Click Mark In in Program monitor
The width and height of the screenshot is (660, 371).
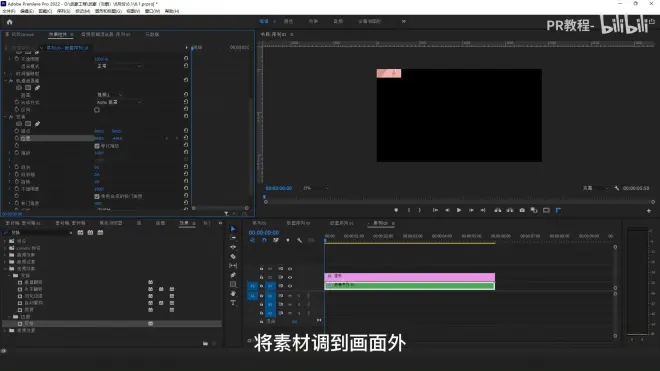pos(409,210)
